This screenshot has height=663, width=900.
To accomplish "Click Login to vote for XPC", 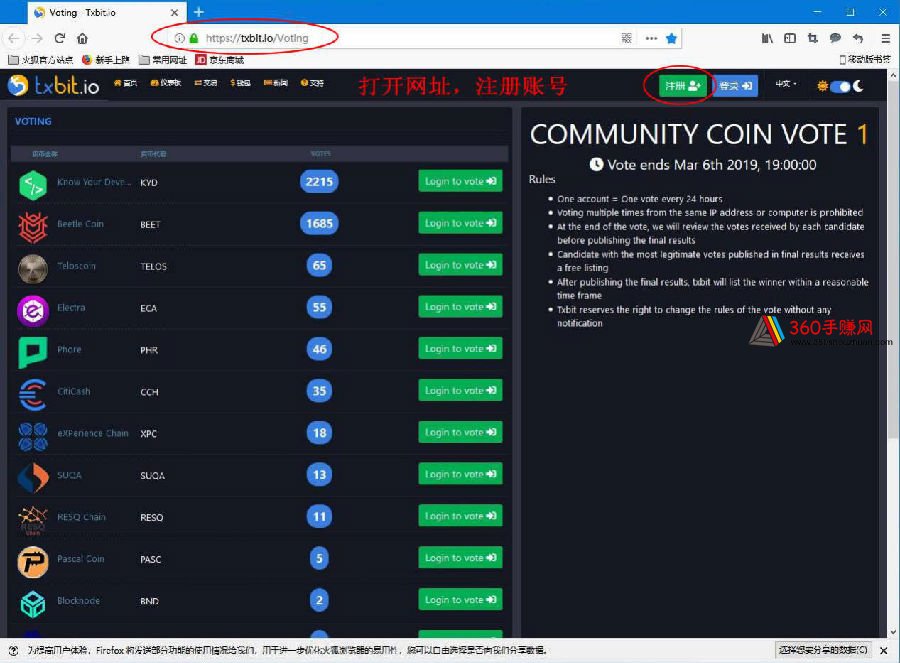I will tap(460, 433).
